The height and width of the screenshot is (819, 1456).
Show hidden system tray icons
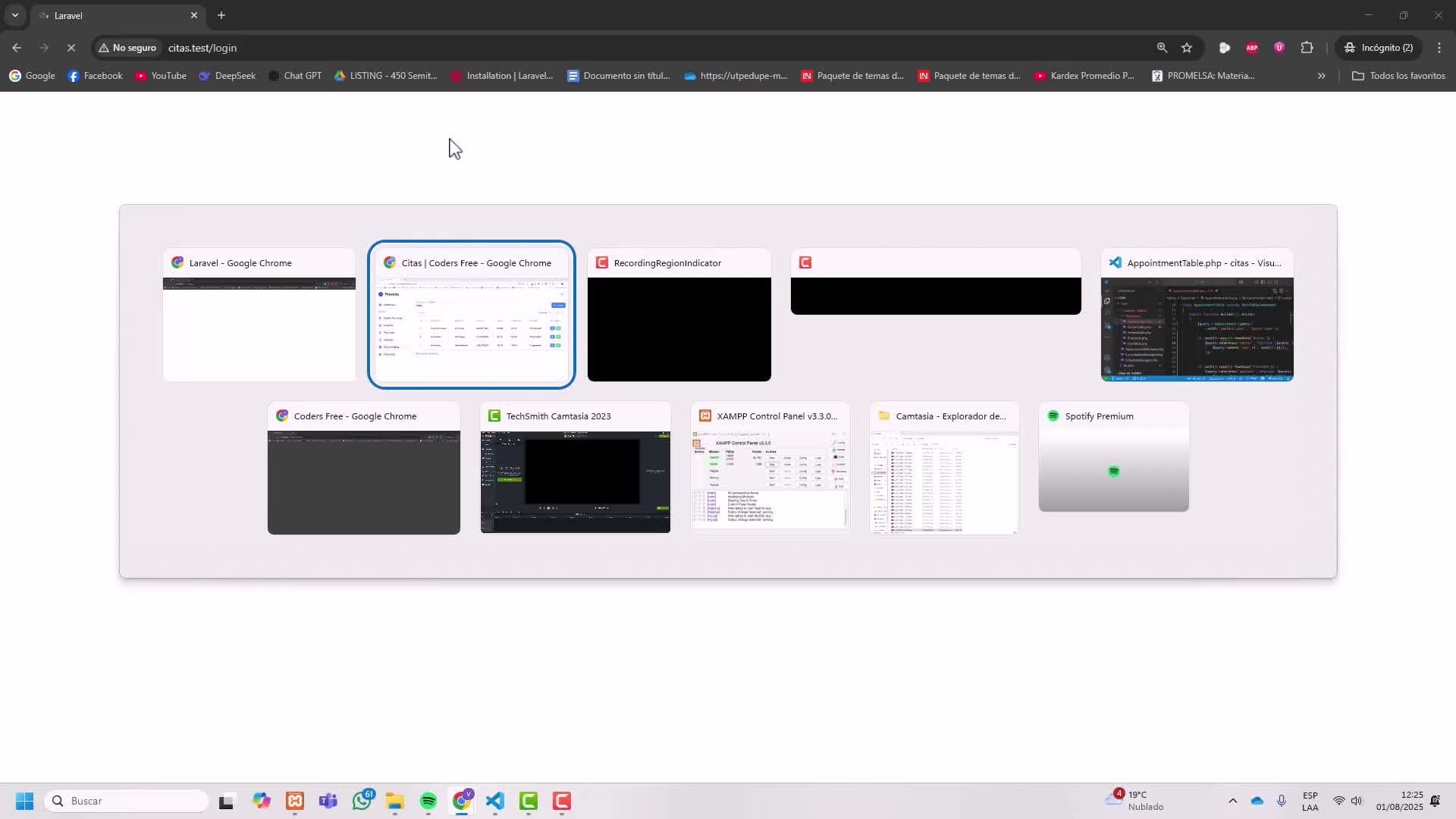tap(1232, 801)
